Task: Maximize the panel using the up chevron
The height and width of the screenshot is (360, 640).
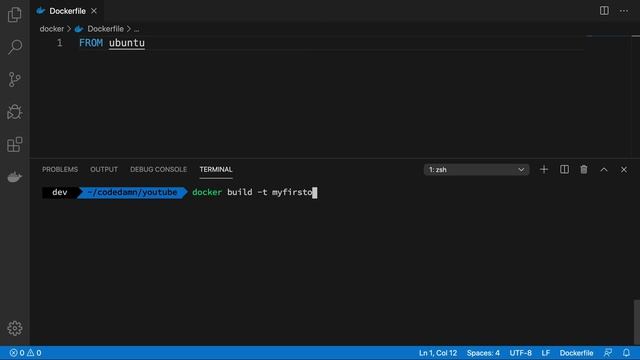Action: click(604, 169)
